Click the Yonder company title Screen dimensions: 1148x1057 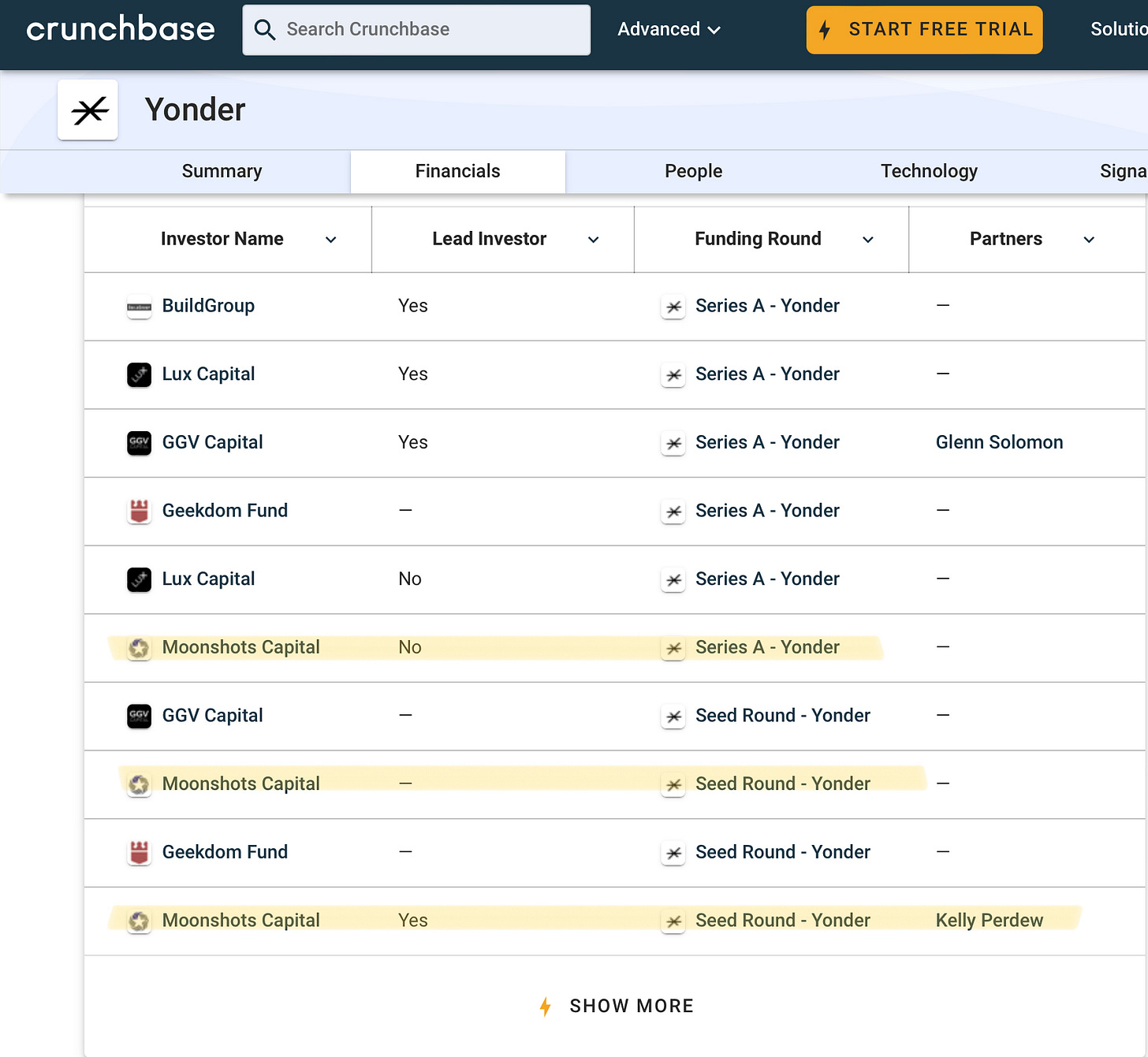[195, 110]
